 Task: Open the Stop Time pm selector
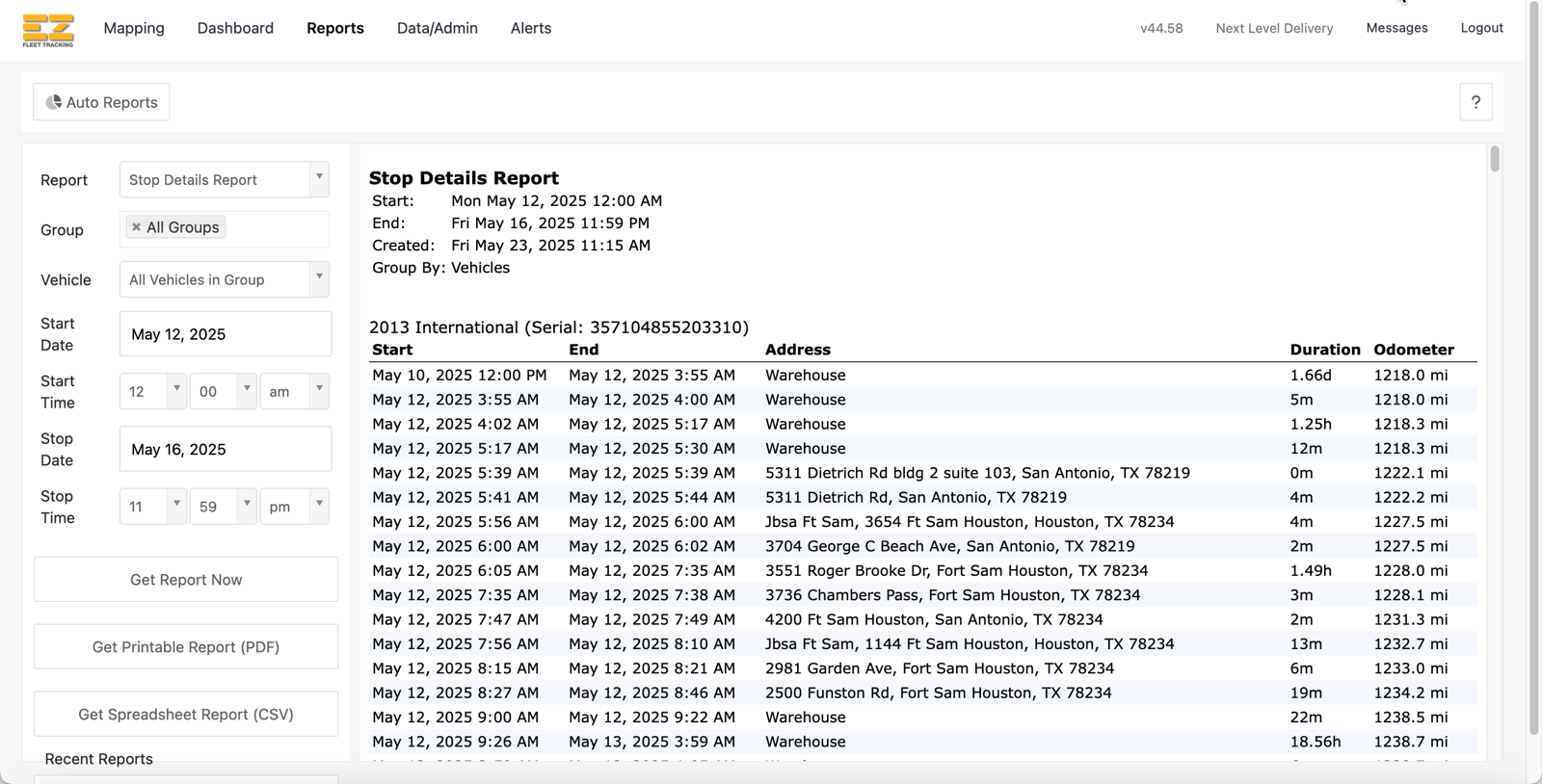click(294, 507)
